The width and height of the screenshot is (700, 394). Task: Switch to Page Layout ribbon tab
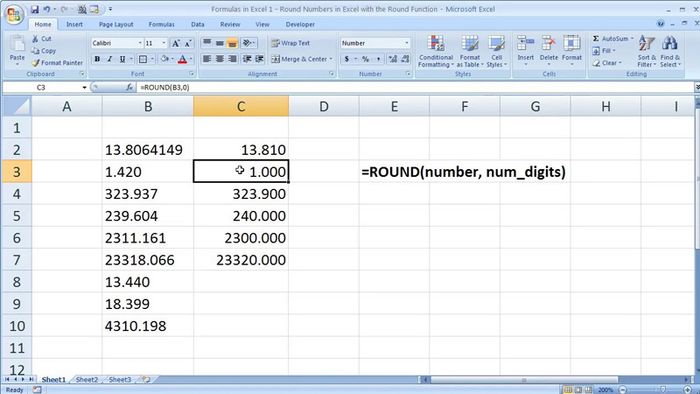[116, 25]
